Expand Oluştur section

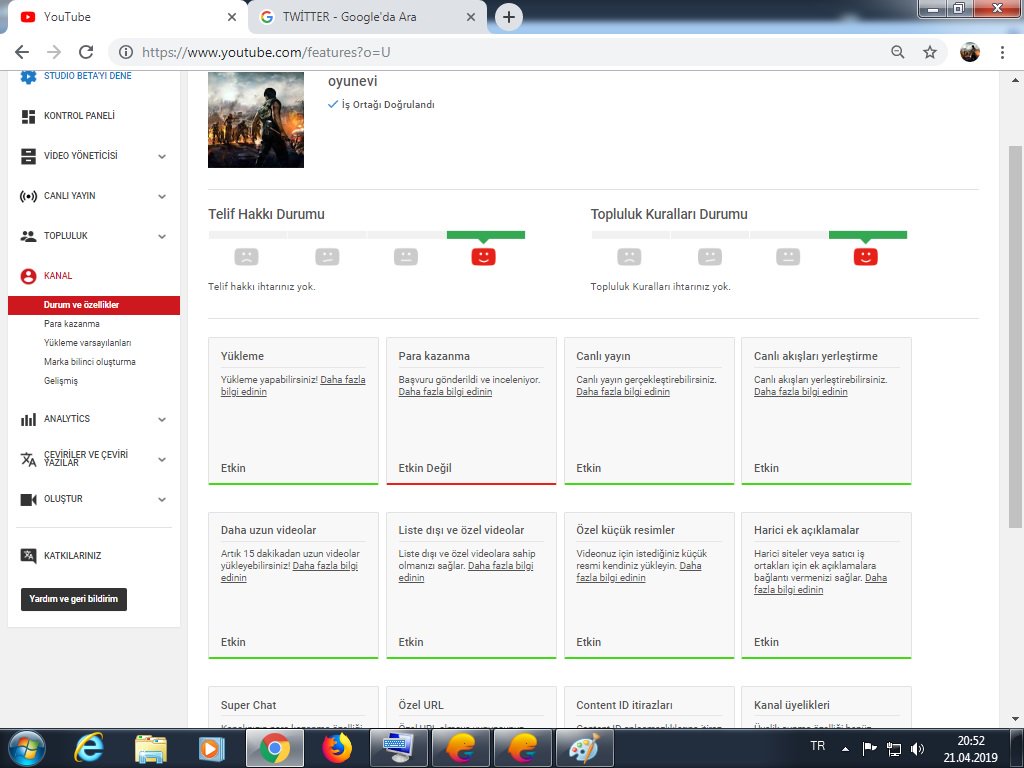162,500
